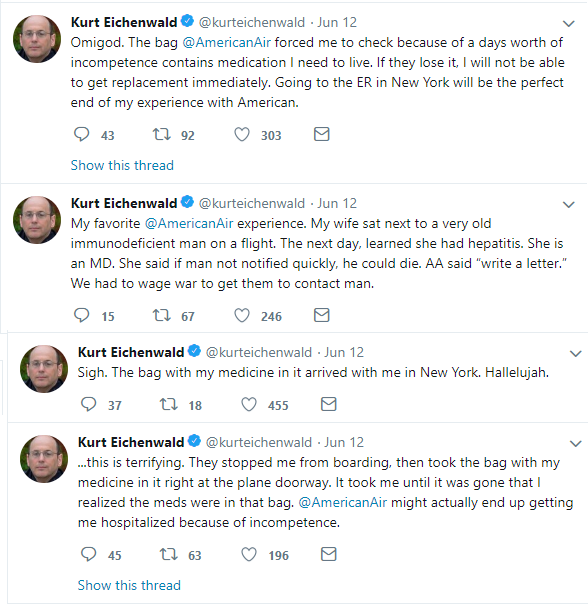
Task: Like the tweet with 303 likes
Action: 242,134
